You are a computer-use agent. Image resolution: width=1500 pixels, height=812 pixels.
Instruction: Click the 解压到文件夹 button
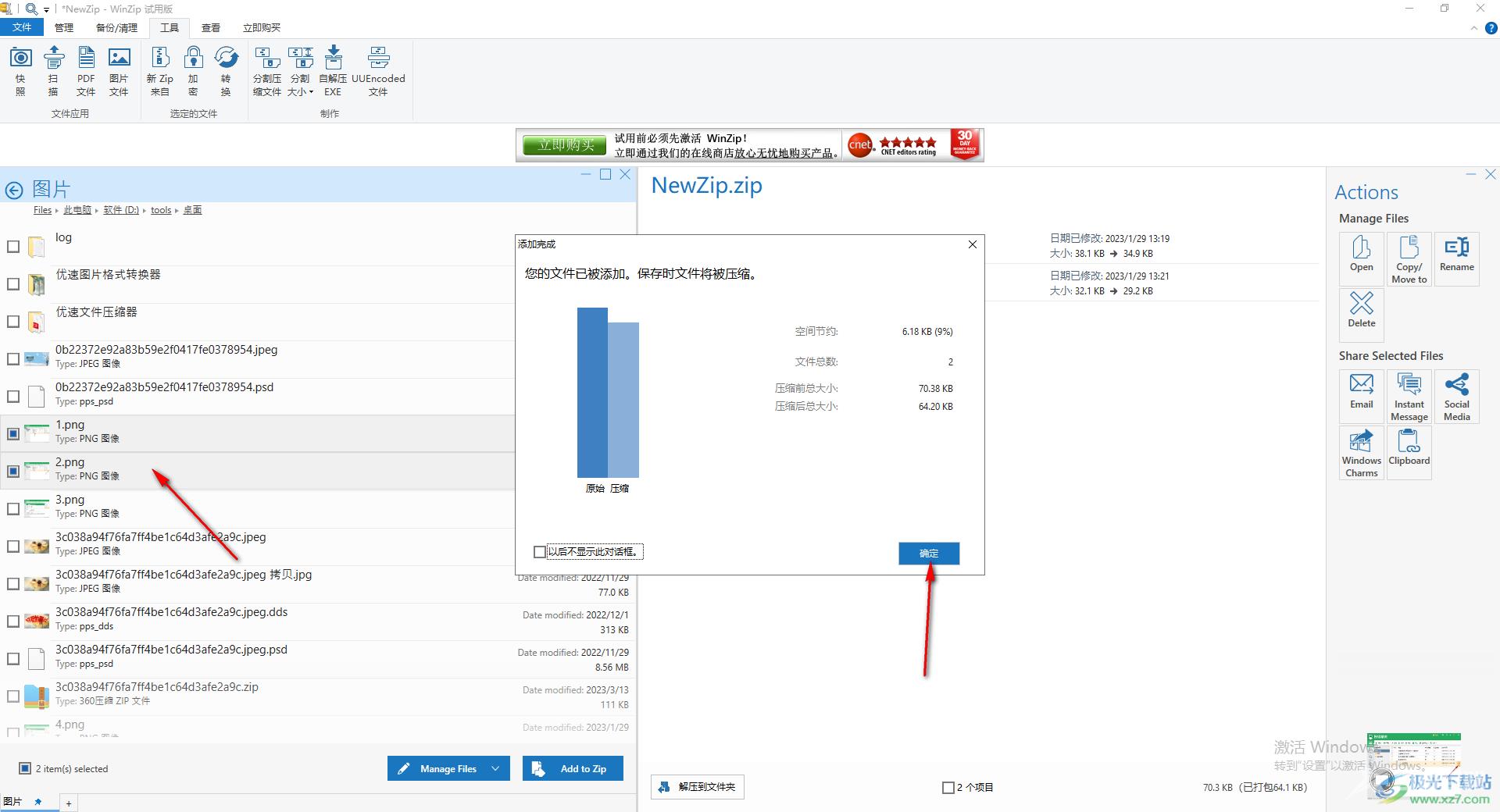(697, 787)
